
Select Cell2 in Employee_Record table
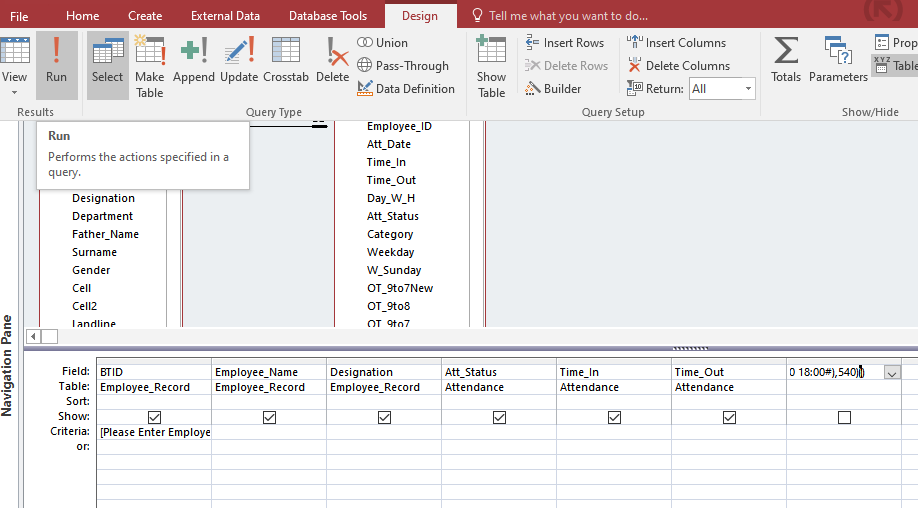click(x=84, y=306)
